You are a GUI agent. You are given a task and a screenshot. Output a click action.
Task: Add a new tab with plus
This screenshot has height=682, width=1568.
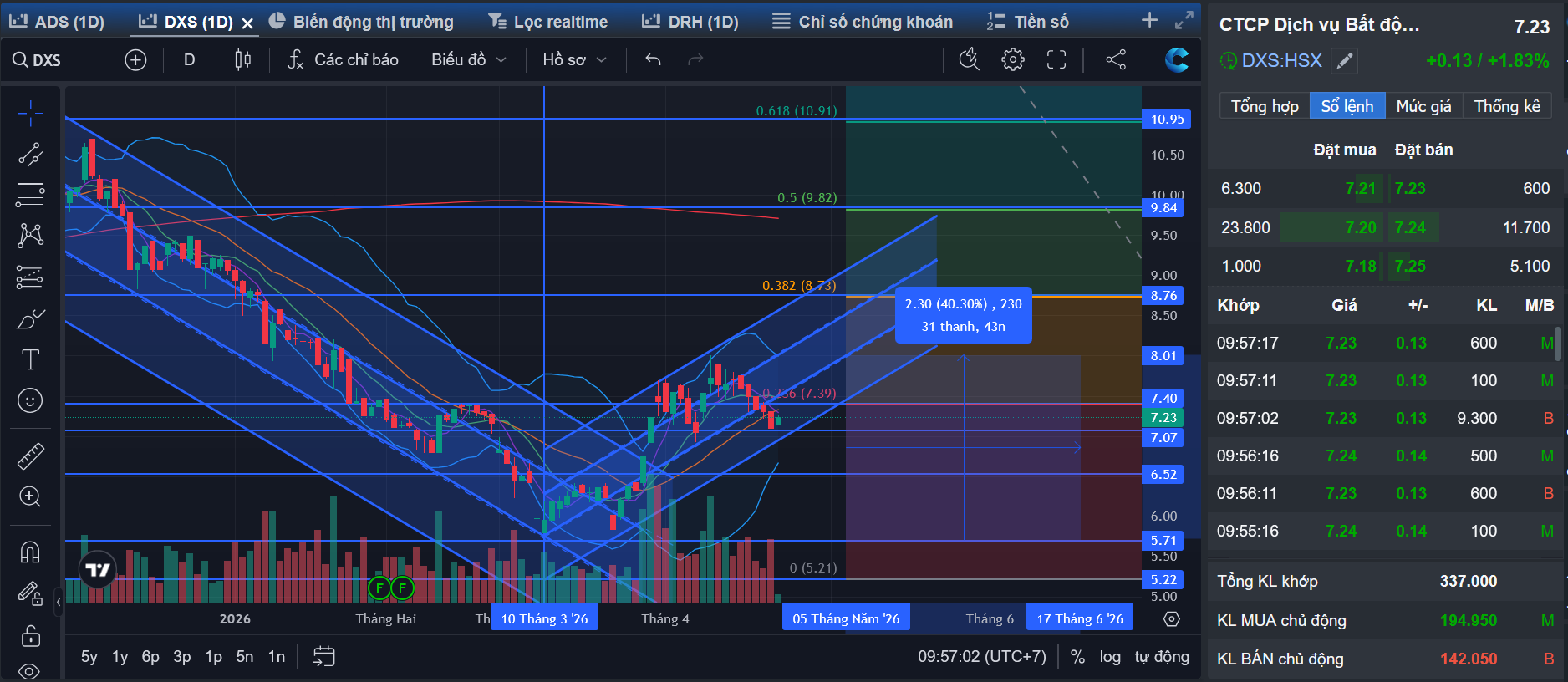(1150, 20)
